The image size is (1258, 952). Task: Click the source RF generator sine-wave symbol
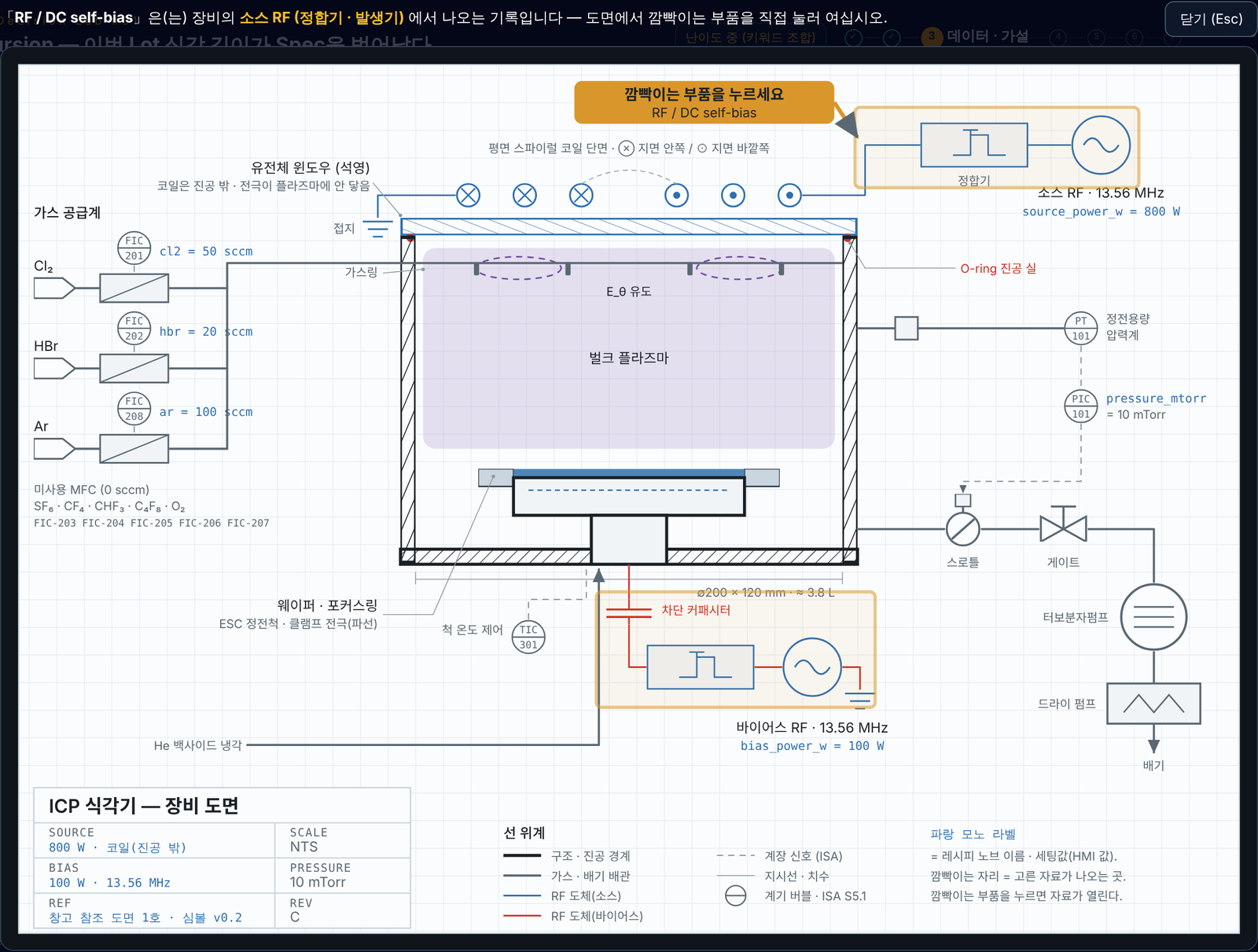[x=1101, y=145]
